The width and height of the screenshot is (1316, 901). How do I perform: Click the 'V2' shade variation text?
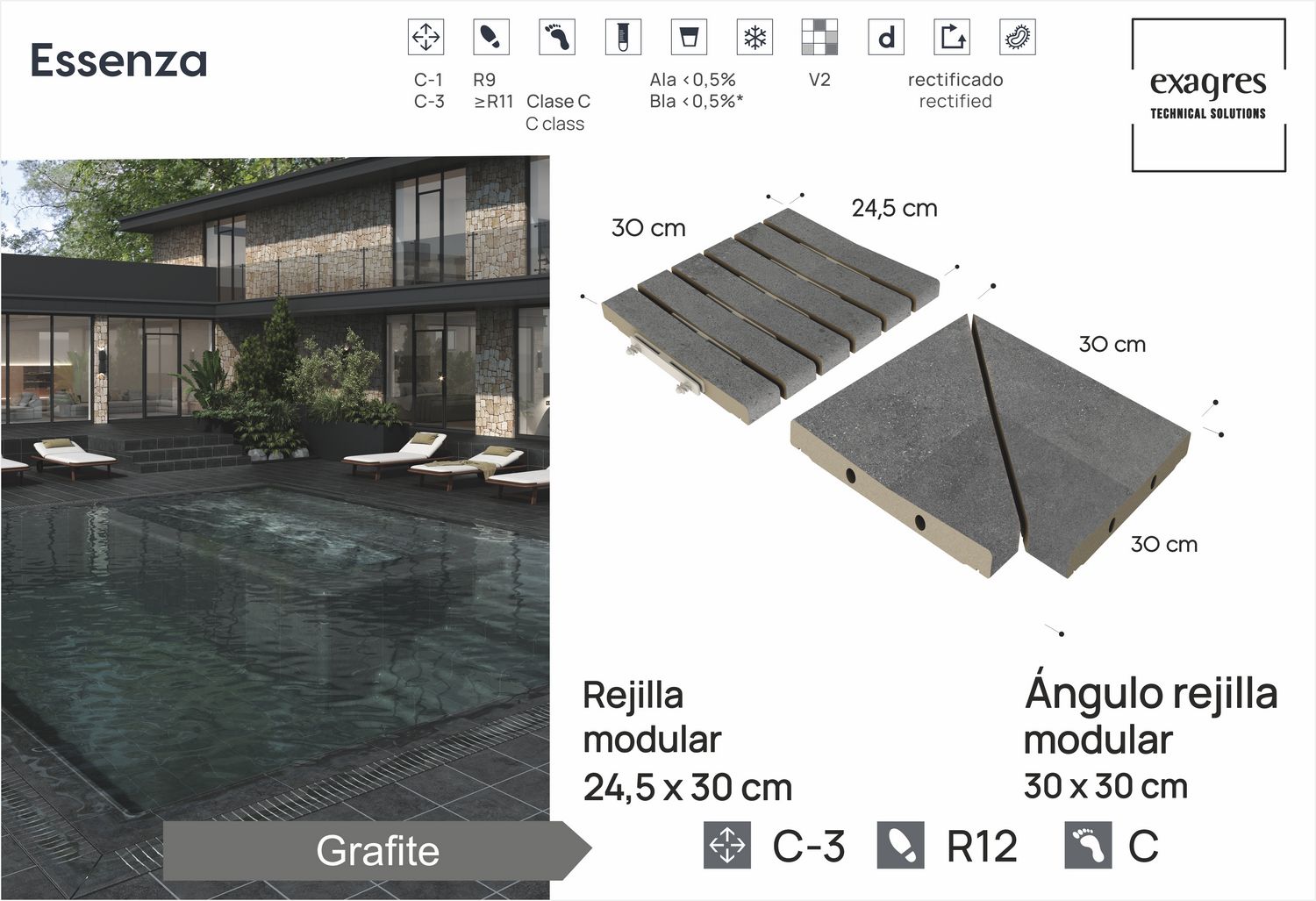pyautogui.click(x=819, y=80)
